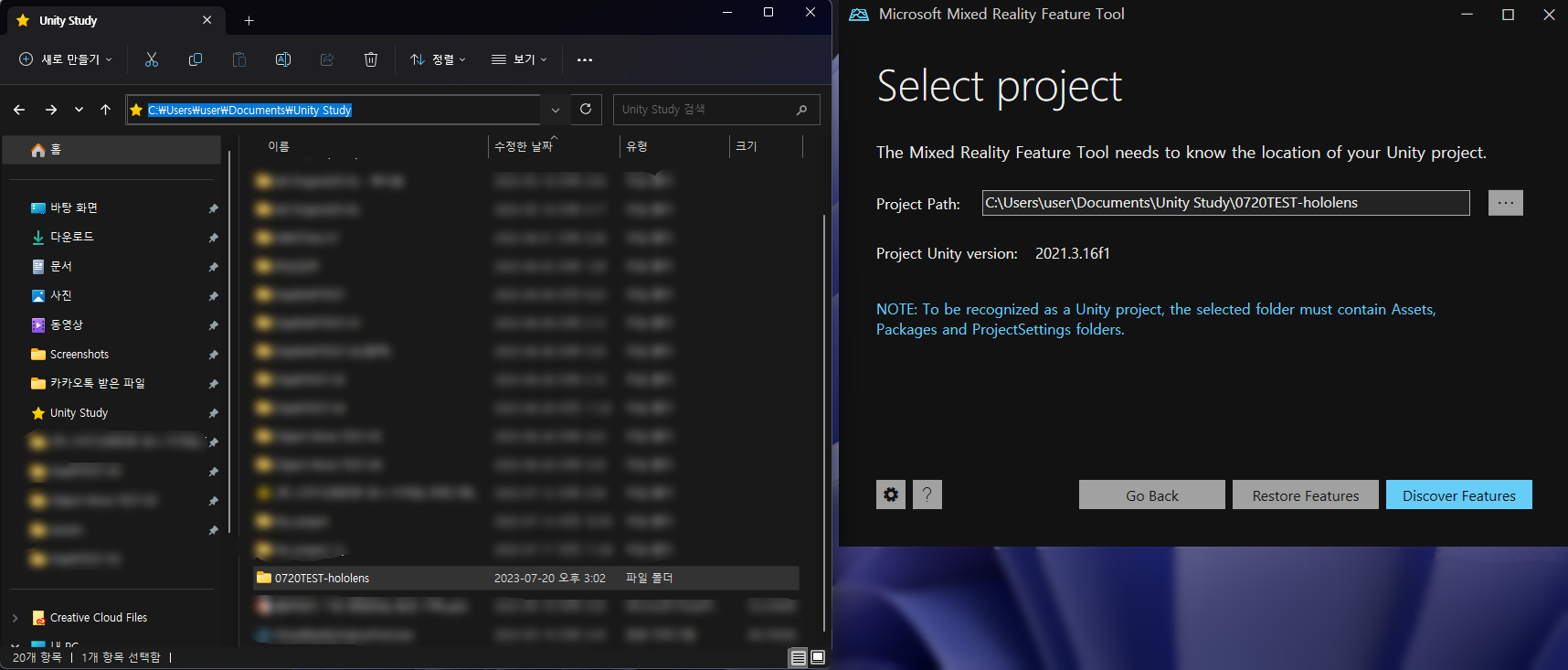This screenshot has height=670, width=1568.
Task: Open 카카오톡 받은 파일 folder in quick access
Action: pyautogui.click(x=98, y=384)
